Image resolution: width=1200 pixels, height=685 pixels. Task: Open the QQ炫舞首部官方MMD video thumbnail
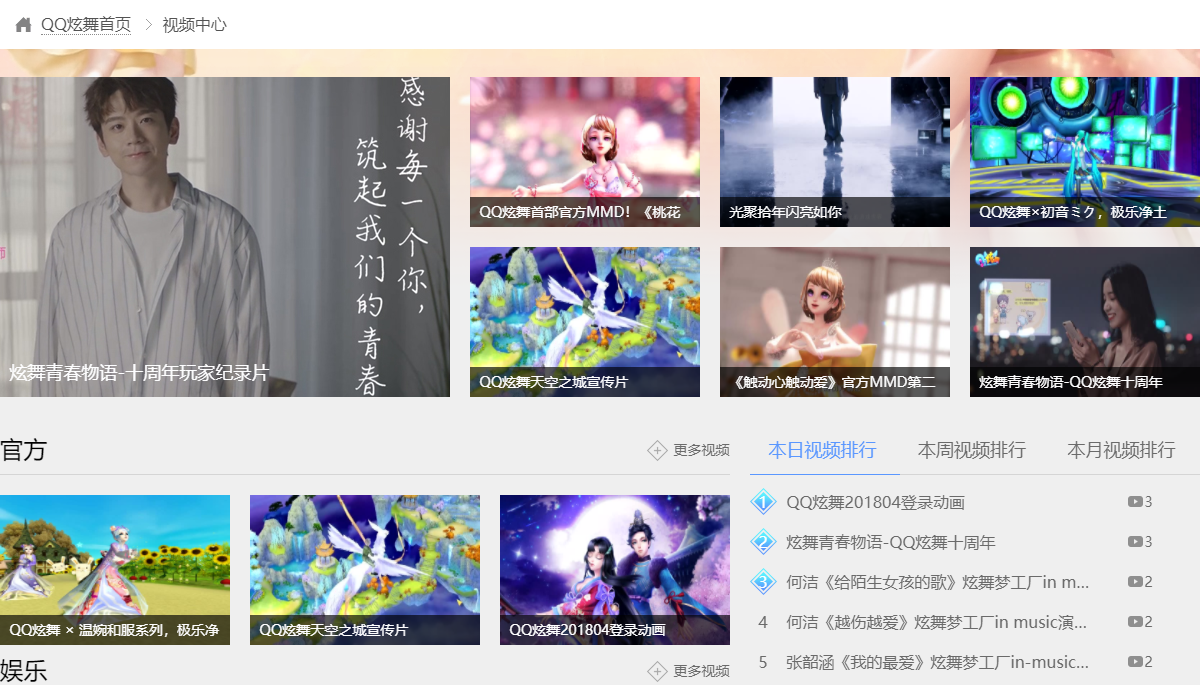(x=585, y=152)
